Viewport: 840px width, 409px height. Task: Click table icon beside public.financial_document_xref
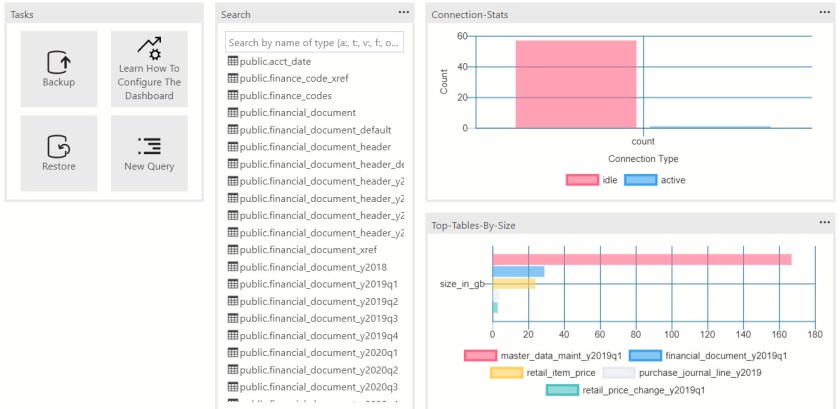point(233,250)
